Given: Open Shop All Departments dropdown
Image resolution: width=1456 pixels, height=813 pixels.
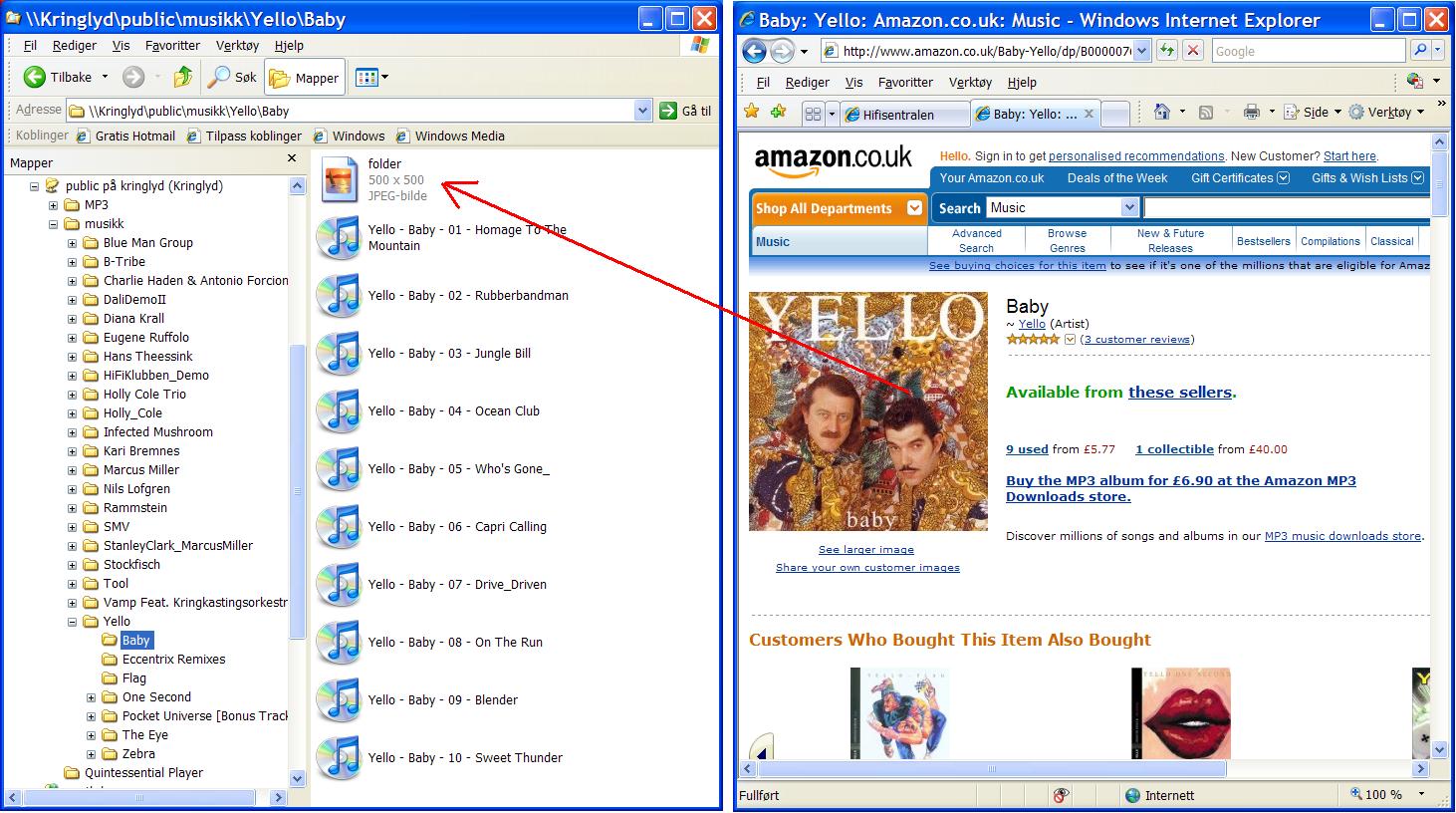Looking at the screenshot, I should (839, 208).
